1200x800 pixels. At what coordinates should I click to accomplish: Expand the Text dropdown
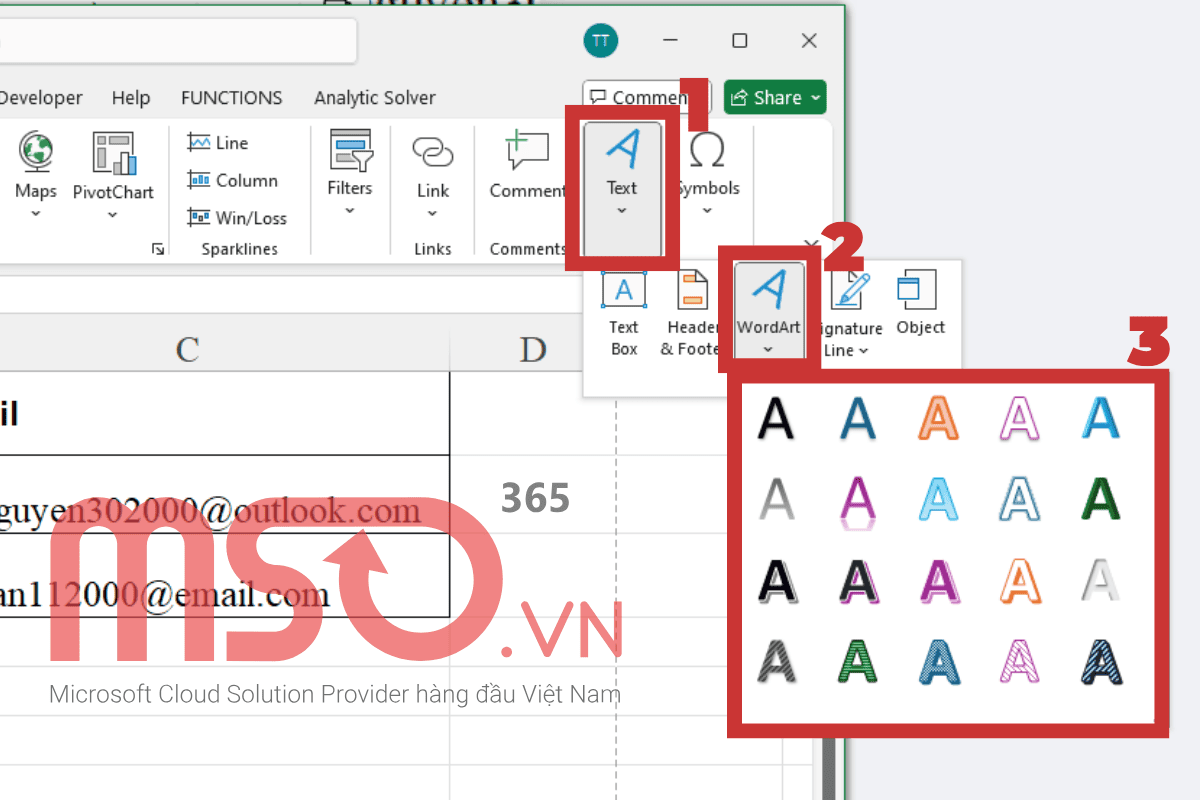point(622,211)
